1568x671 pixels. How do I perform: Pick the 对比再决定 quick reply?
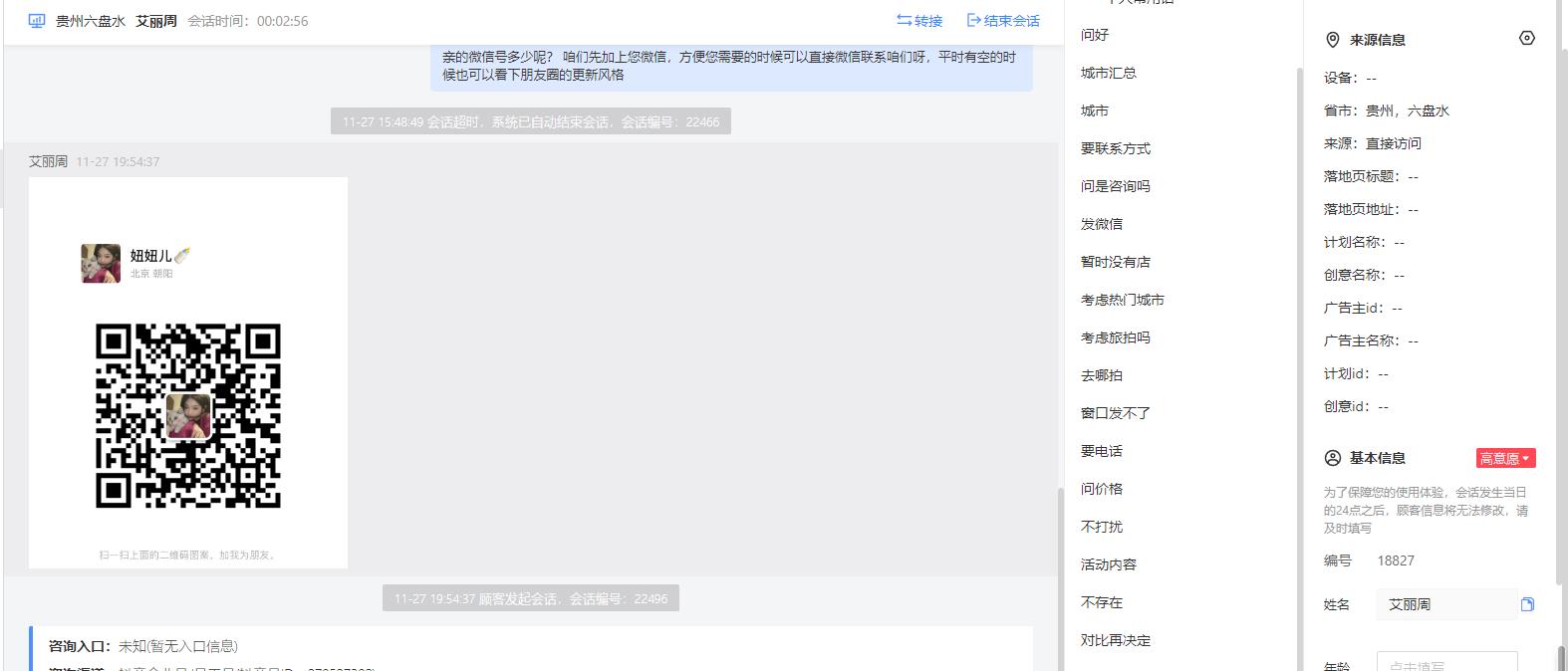point(1116,640)
